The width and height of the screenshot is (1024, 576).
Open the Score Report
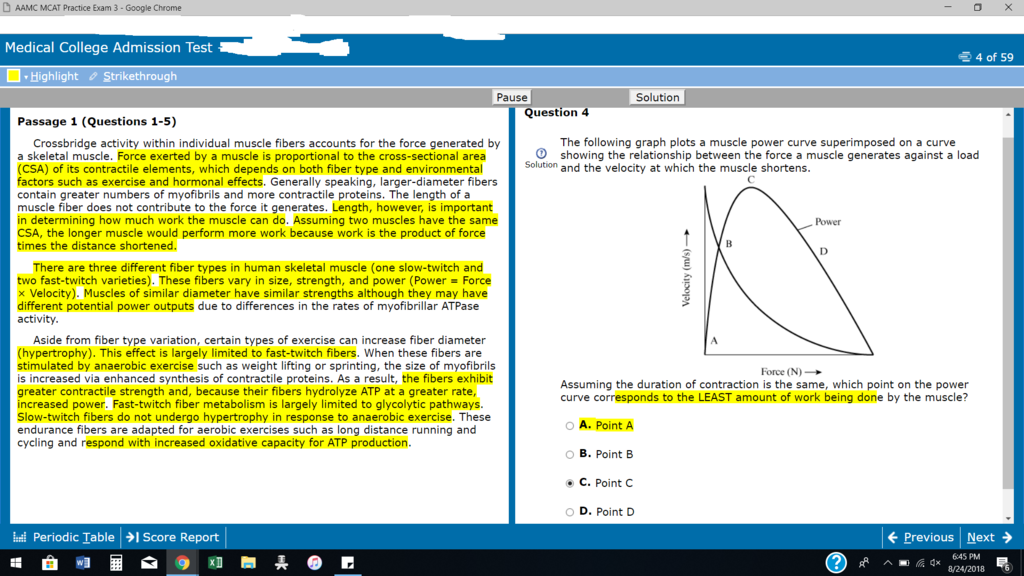(173, 537)
